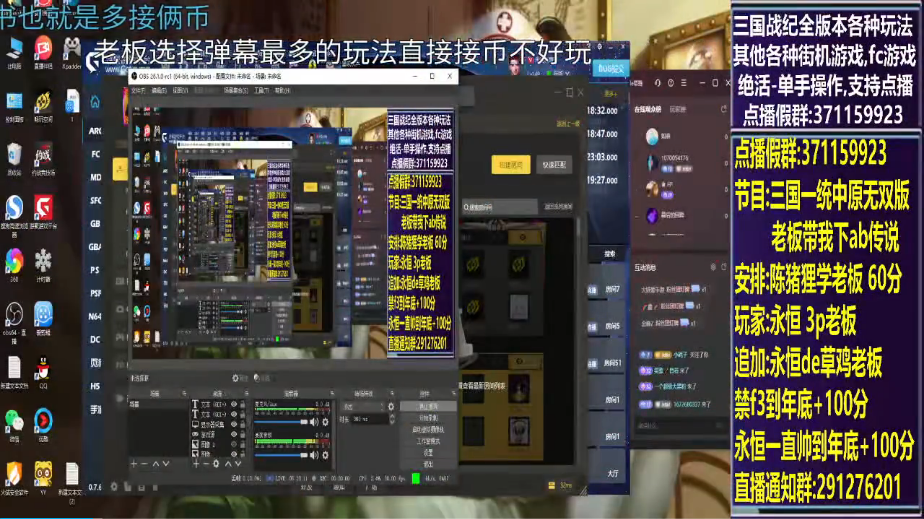Open source properties gear in sources toolbar
Viewport: 924px width, 519px height.
(216, 464)
